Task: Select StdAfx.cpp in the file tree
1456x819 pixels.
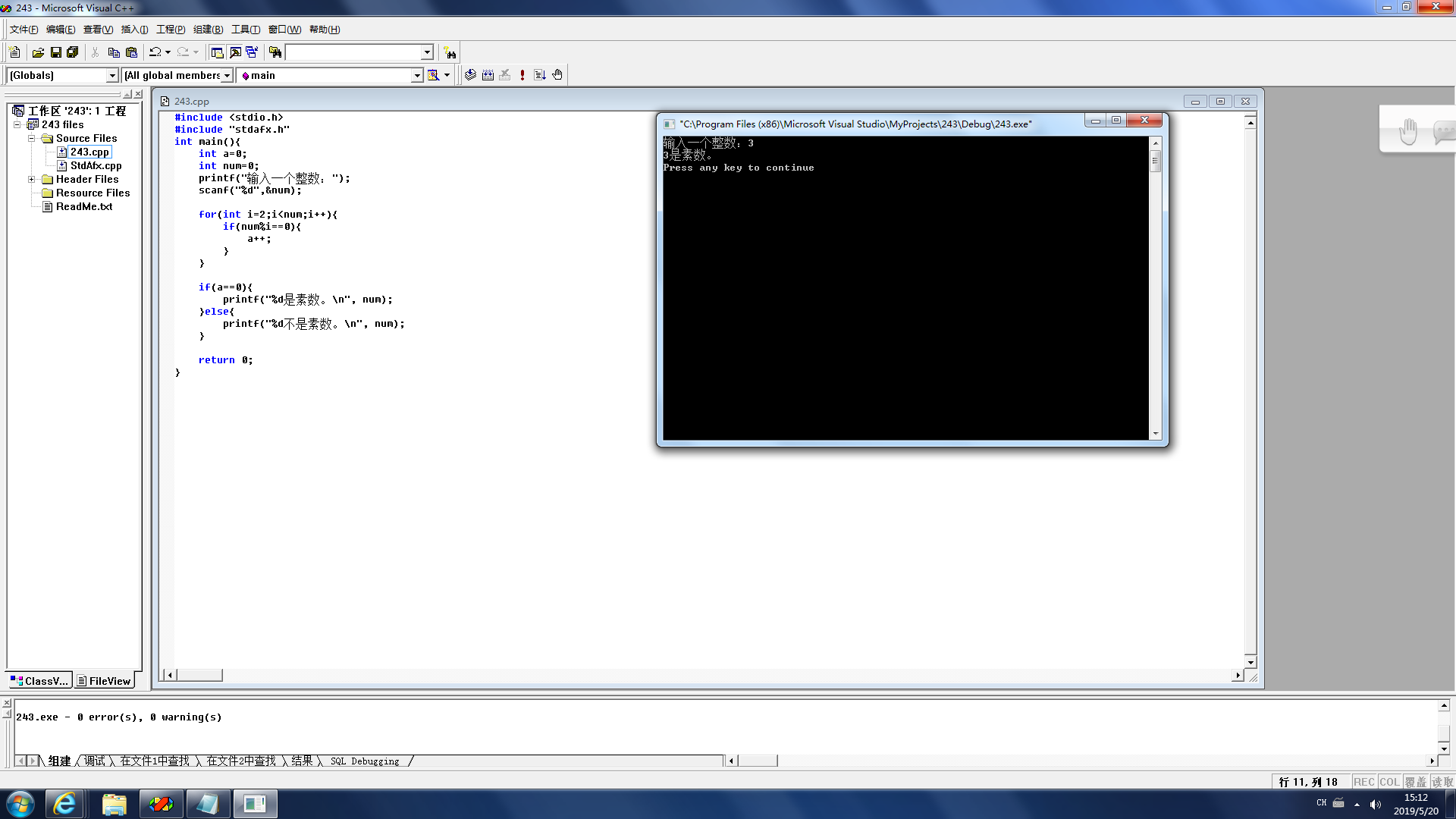Action: [96, 165]
